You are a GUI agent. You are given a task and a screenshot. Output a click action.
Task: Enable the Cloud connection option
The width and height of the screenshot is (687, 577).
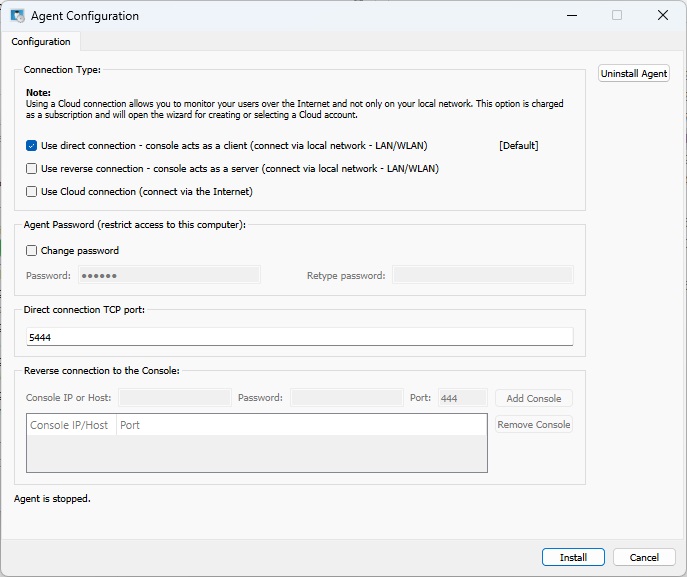tap(32, 192)
